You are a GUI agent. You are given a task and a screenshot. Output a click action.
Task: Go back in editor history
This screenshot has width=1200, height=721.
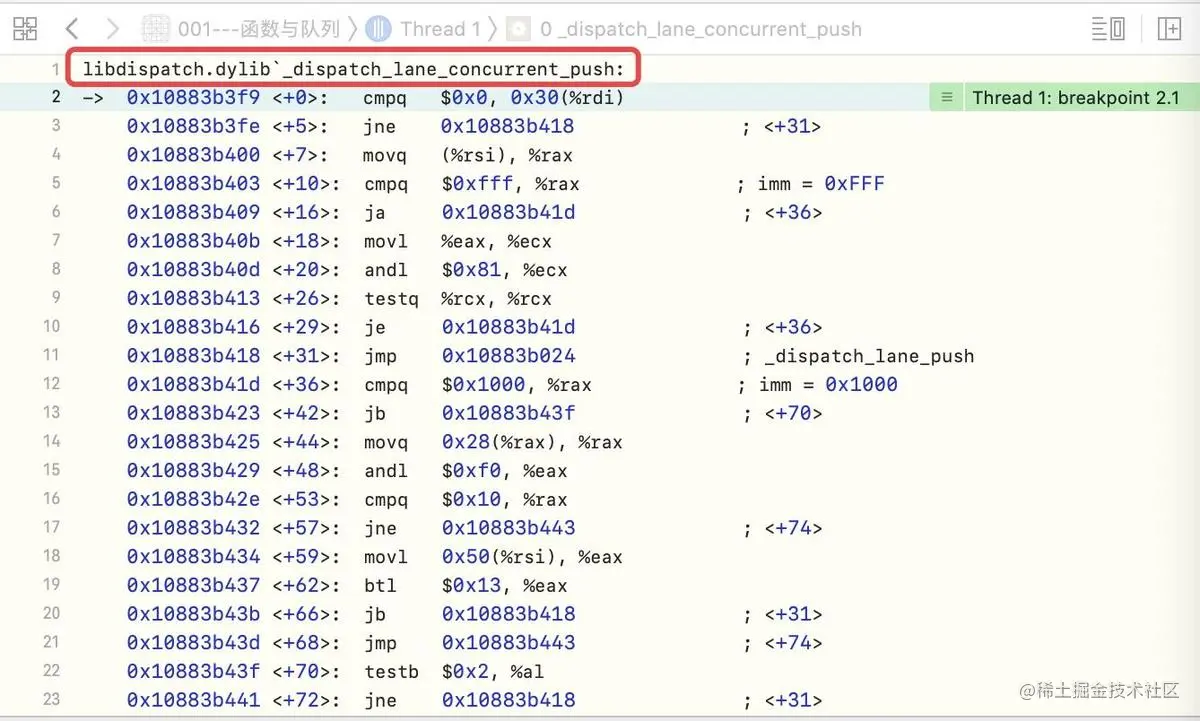tap(71, 28)
